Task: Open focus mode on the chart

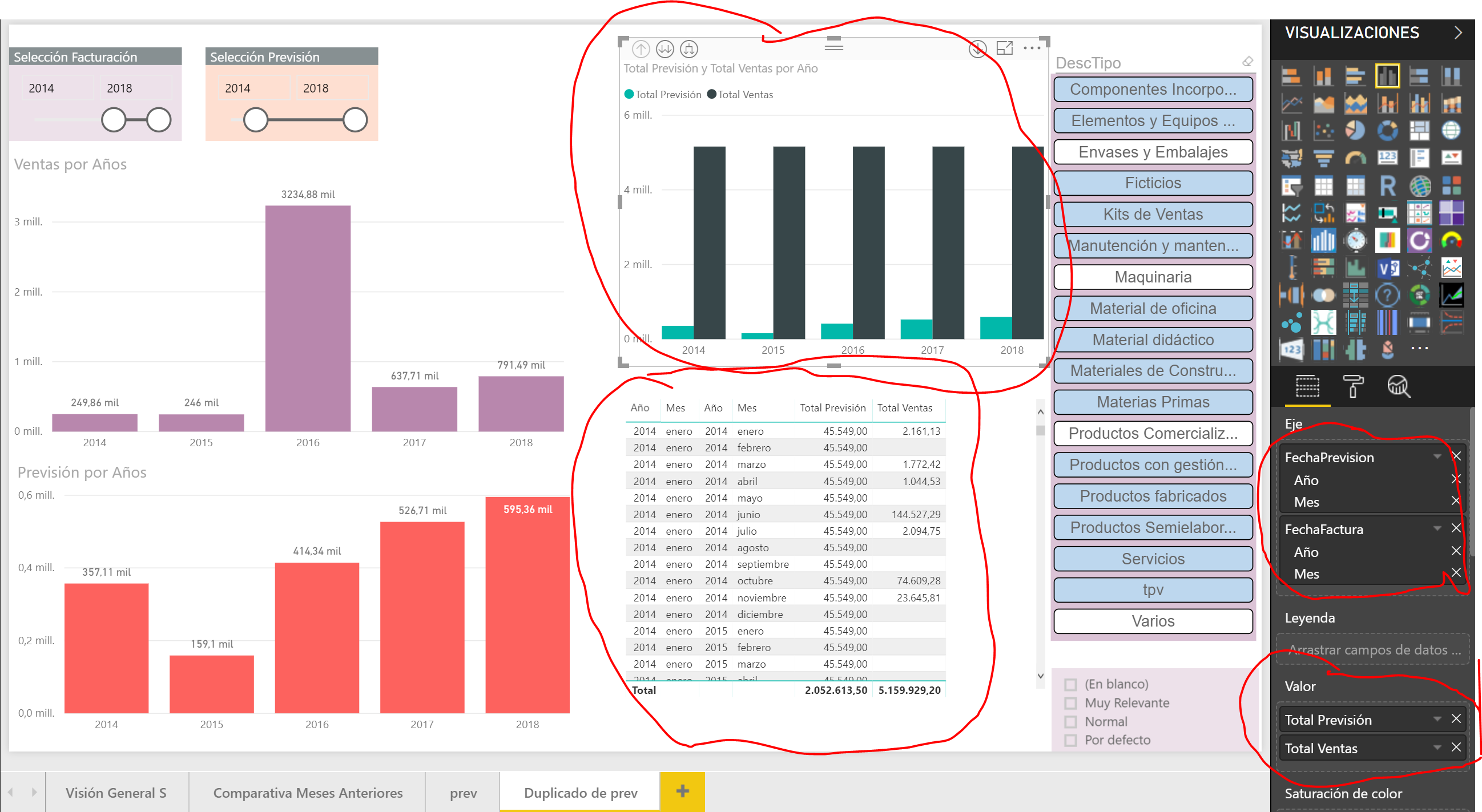Action: coord(1004,49)
